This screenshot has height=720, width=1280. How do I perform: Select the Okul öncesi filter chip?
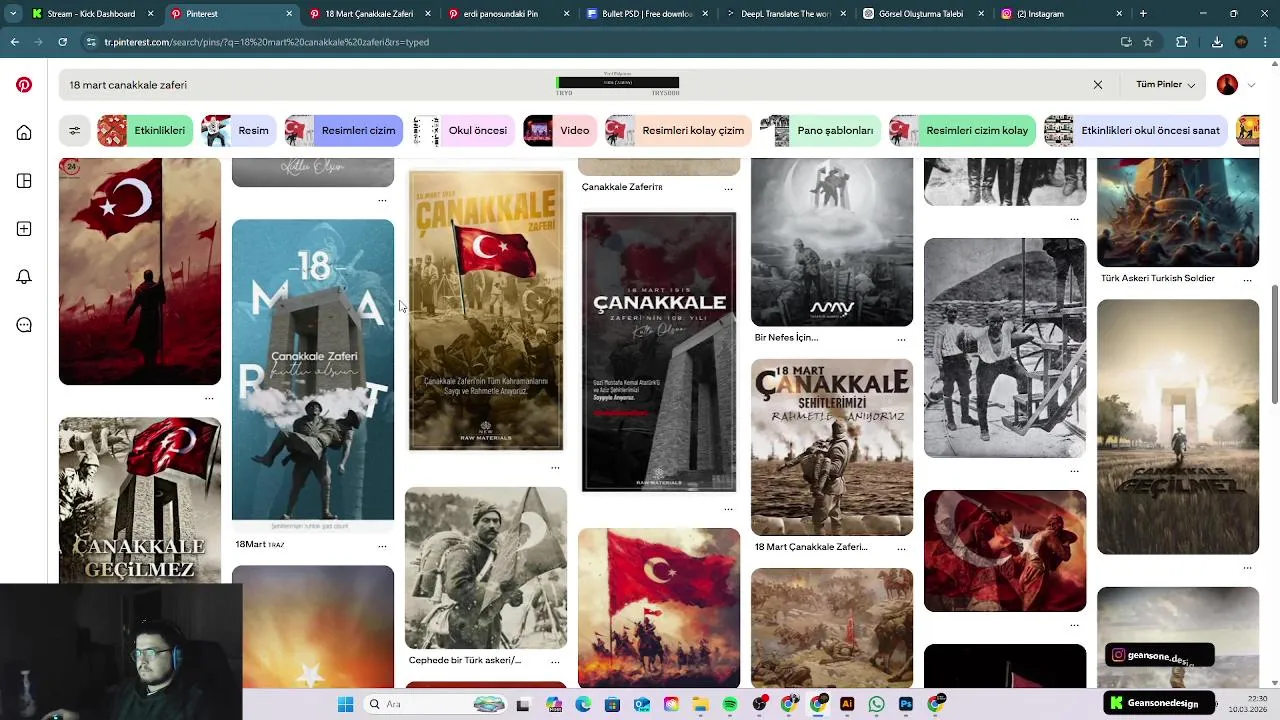462,130
